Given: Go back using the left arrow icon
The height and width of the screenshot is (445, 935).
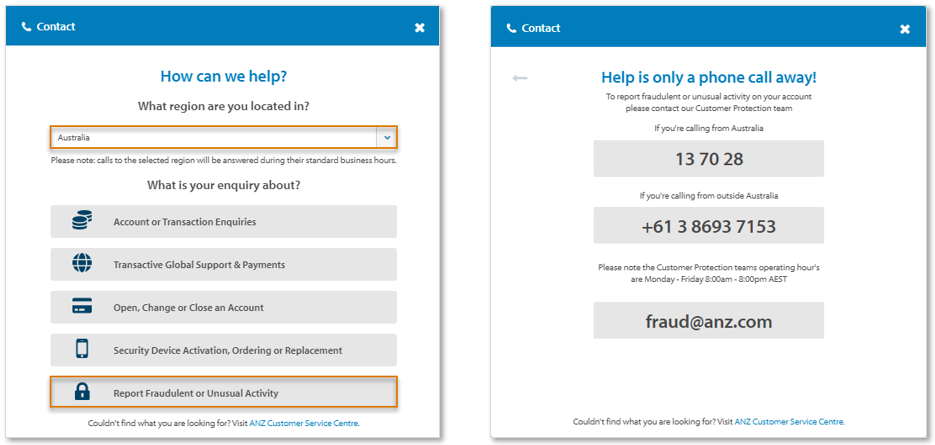Looking at the screenshot, I should coord(520,78).
